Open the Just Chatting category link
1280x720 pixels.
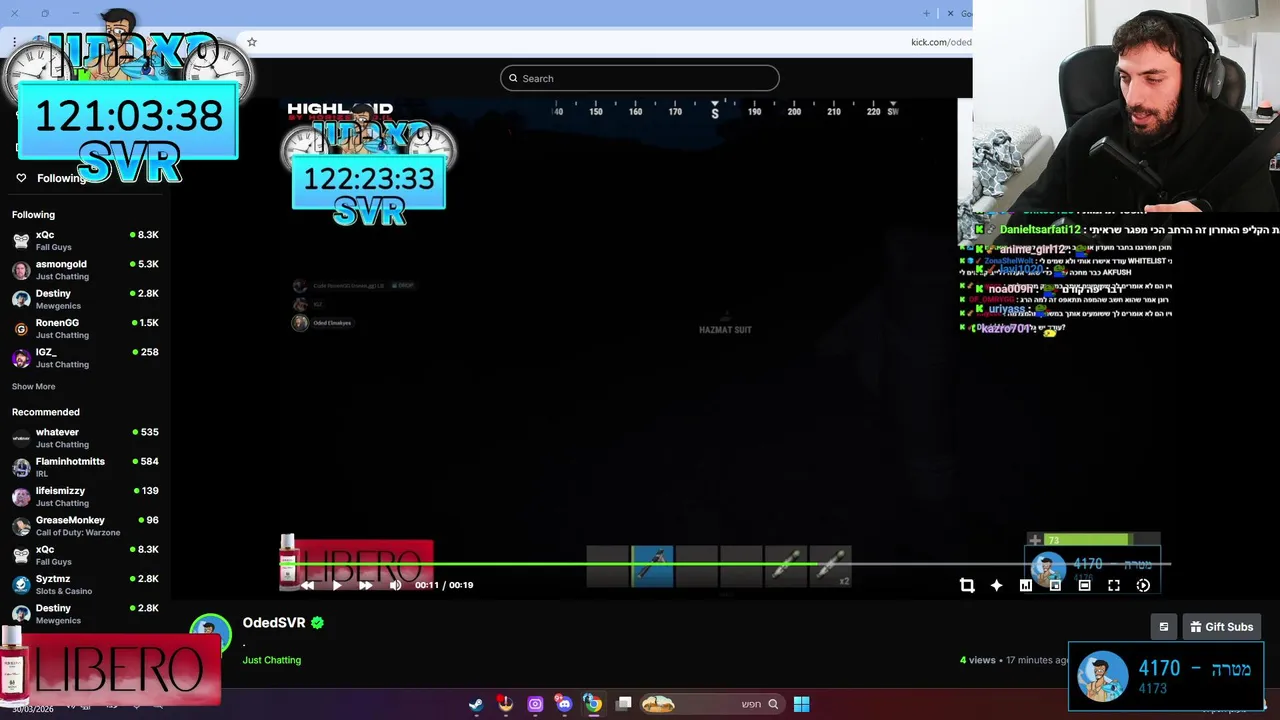(271, 660)
